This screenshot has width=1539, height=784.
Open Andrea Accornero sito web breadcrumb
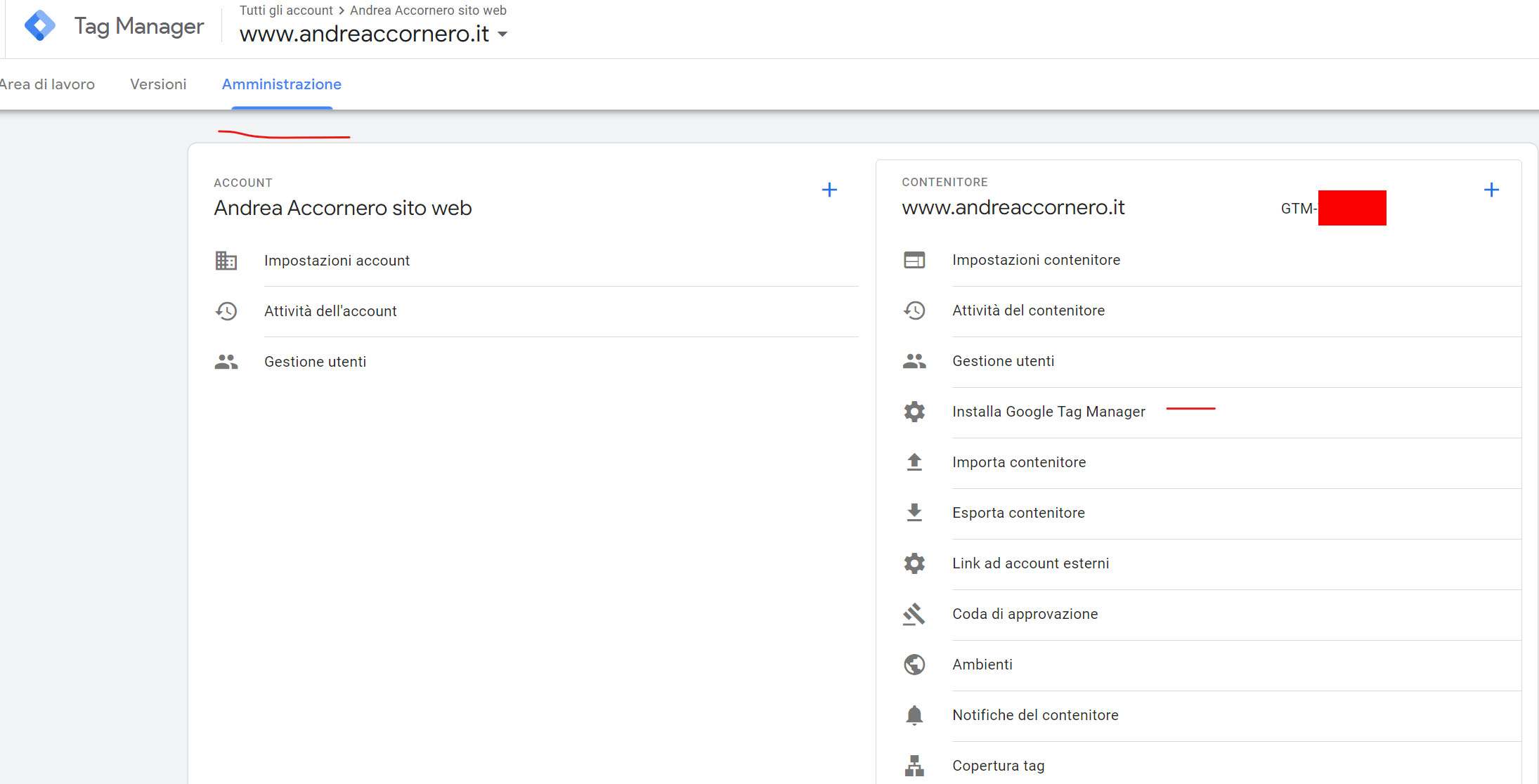[x=428, y=11]
